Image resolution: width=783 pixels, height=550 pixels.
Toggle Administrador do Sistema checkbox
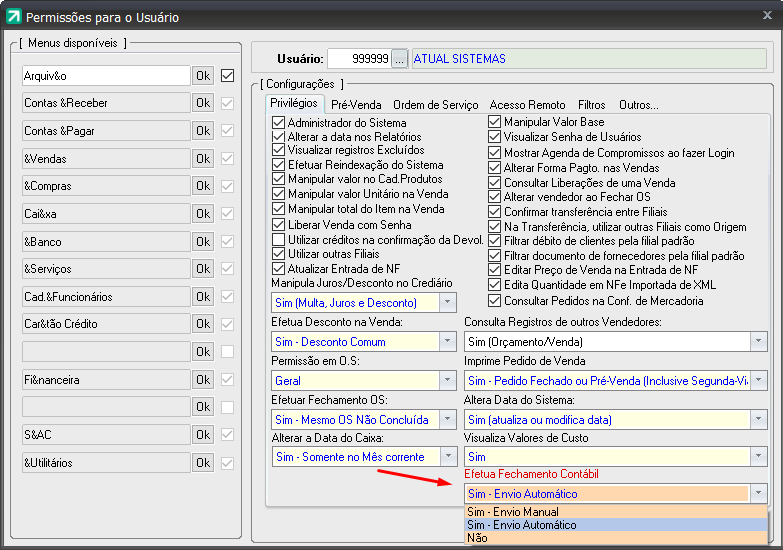pos(279,123)
